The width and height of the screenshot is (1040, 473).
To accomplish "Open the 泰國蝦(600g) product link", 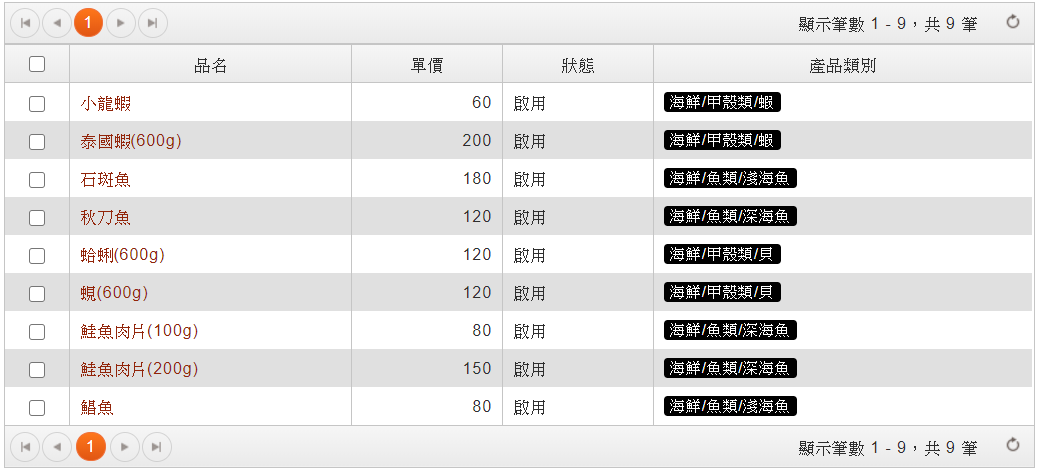I will click(x=131, y=141).
